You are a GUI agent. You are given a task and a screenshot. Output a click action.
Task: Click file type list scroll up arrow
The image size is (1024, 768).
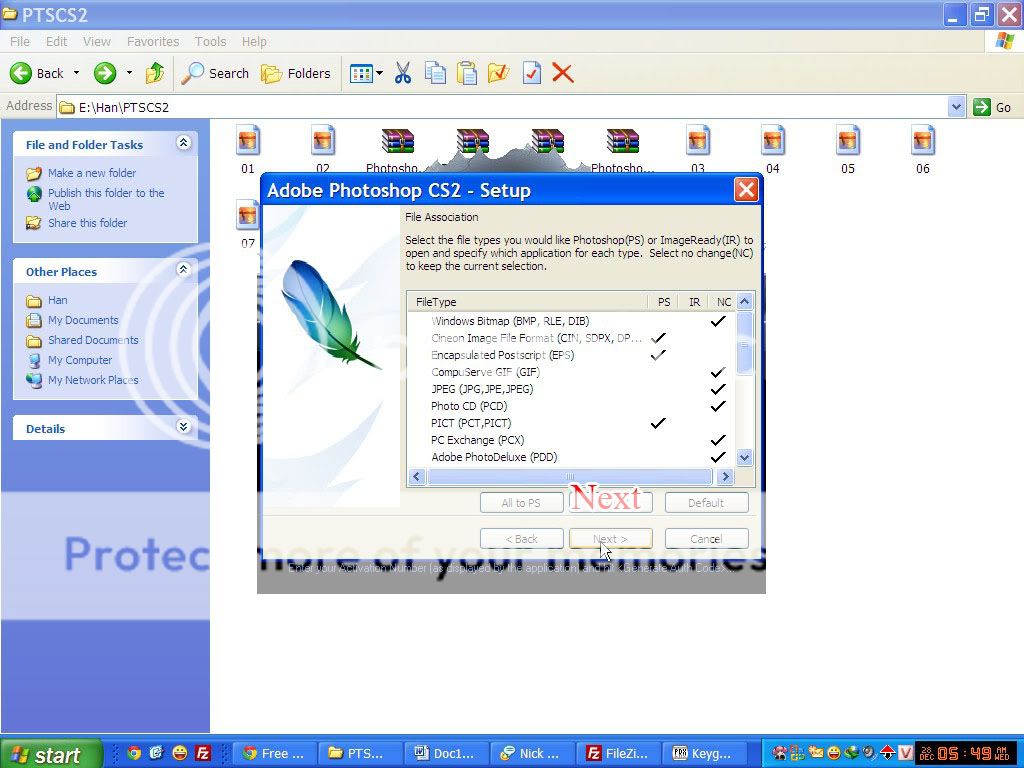point(744,301)
